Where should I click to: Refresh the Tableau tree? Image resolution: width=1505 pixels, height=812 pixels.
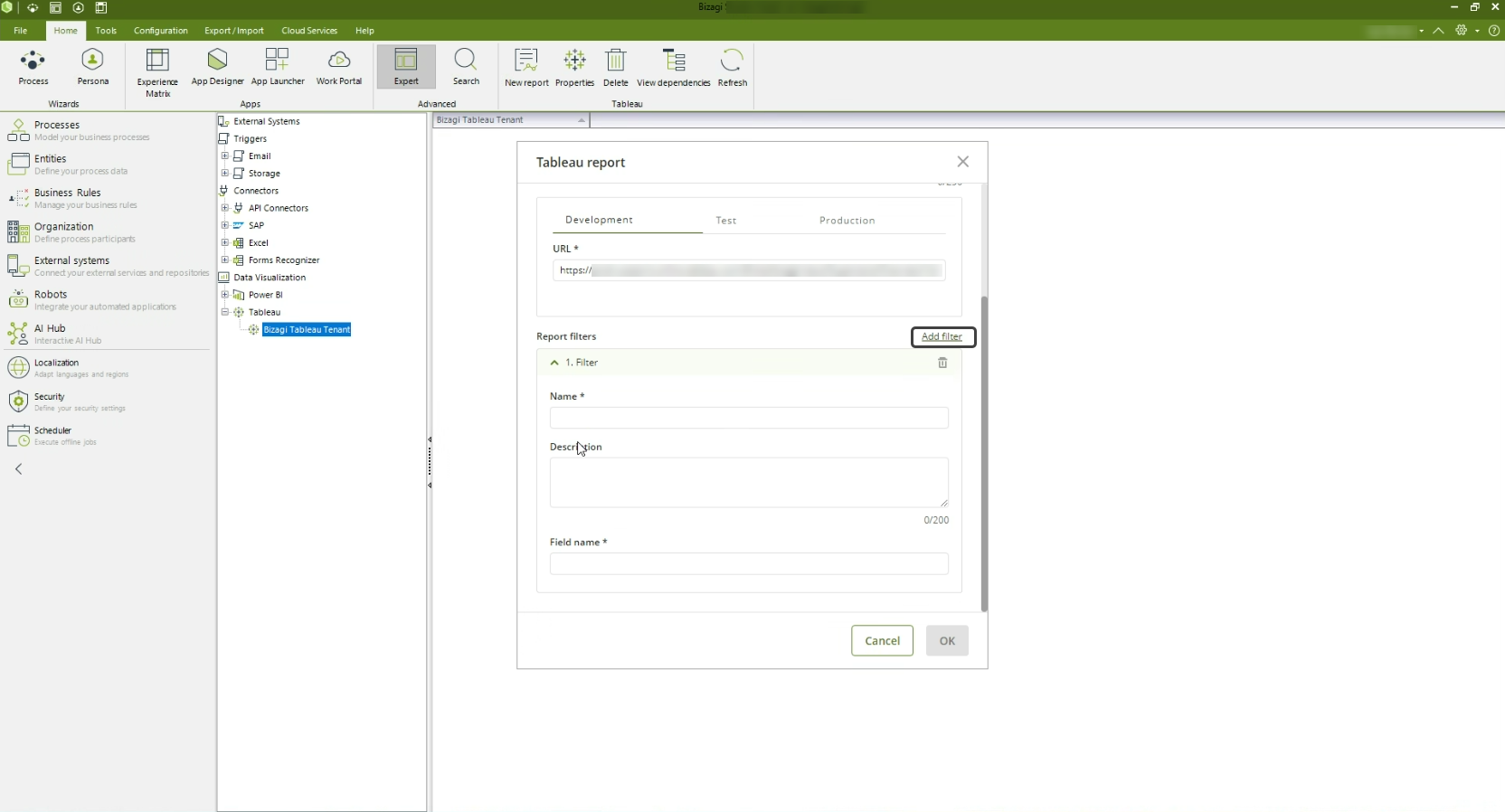pyautogui.click(x=732, y=68)
